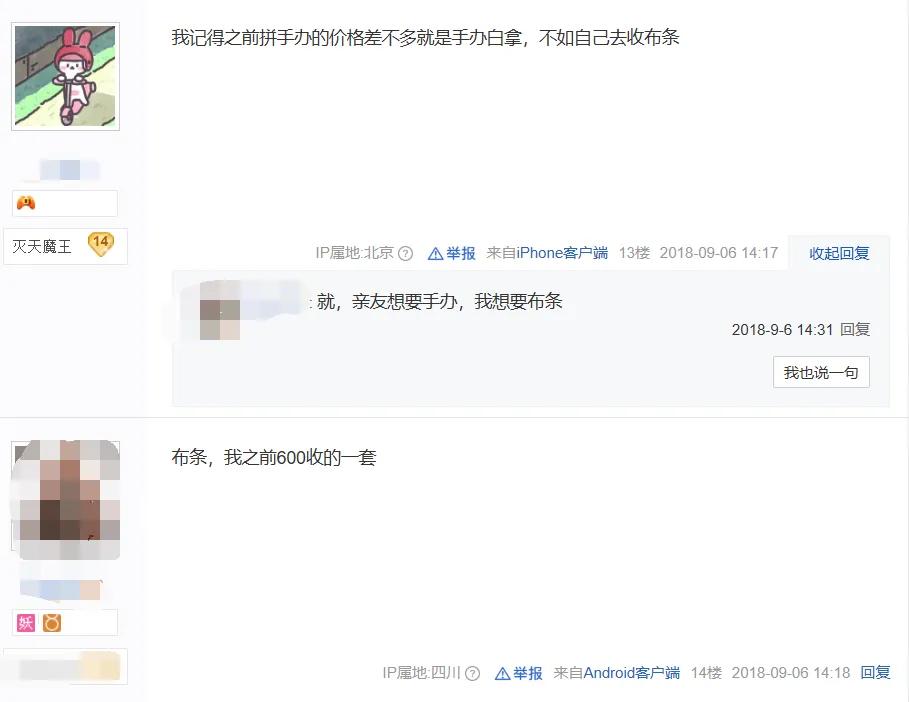909x702 pixels.
Task: Reply to the 14:31 sub-comment
Action: 855,330
